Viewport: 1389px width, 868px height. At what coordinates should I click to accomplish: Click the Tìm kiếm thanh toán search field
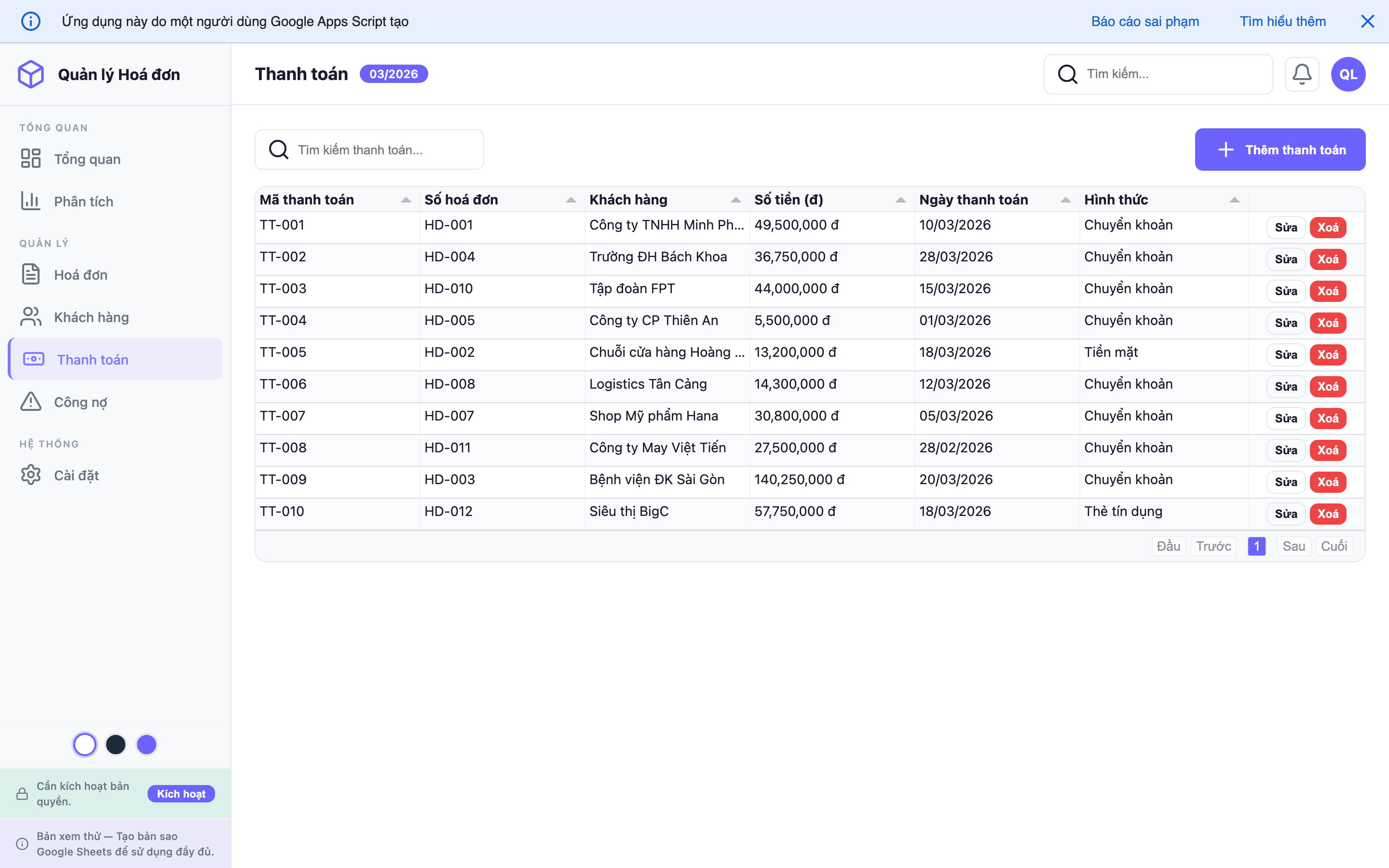(x=369, y=149)
